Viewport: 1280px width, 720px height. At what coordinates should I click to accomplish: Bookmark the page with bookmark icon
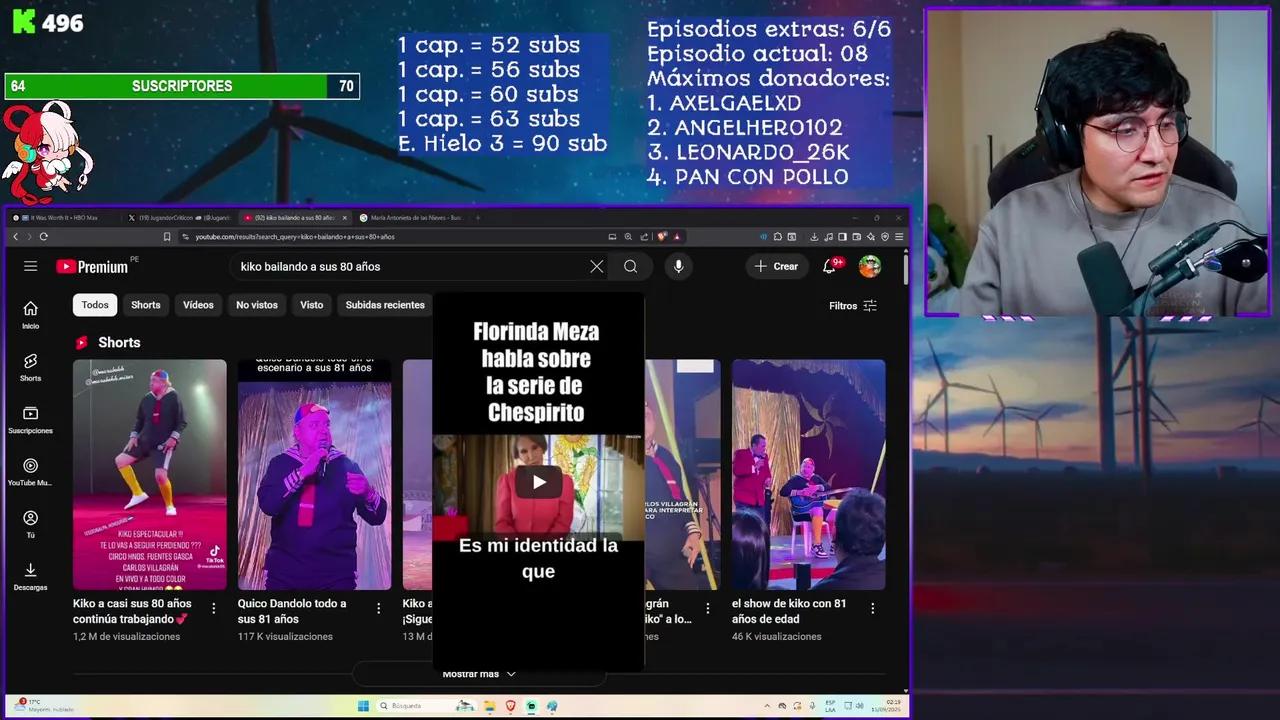click(x=167, y=237)
